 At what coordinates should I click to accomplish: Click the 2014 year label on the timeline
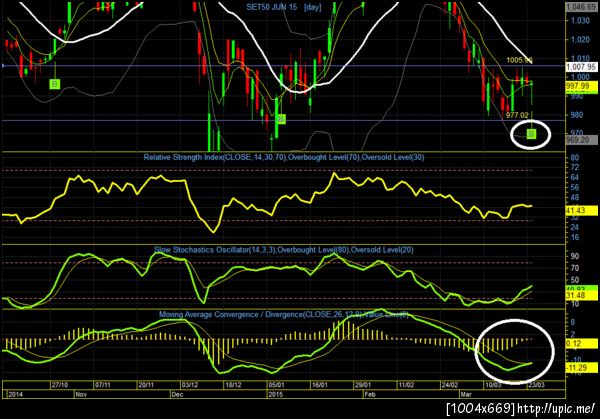15,394
